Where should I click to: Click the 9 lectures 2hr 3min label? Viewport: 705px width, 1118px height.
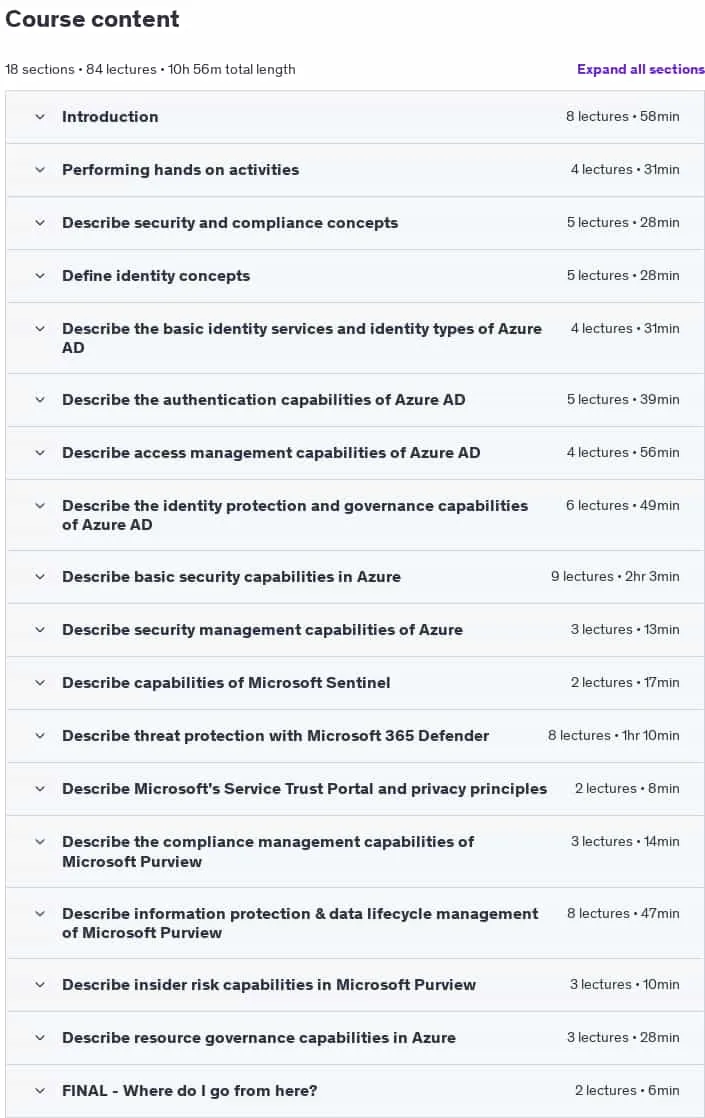coord(614,576)
